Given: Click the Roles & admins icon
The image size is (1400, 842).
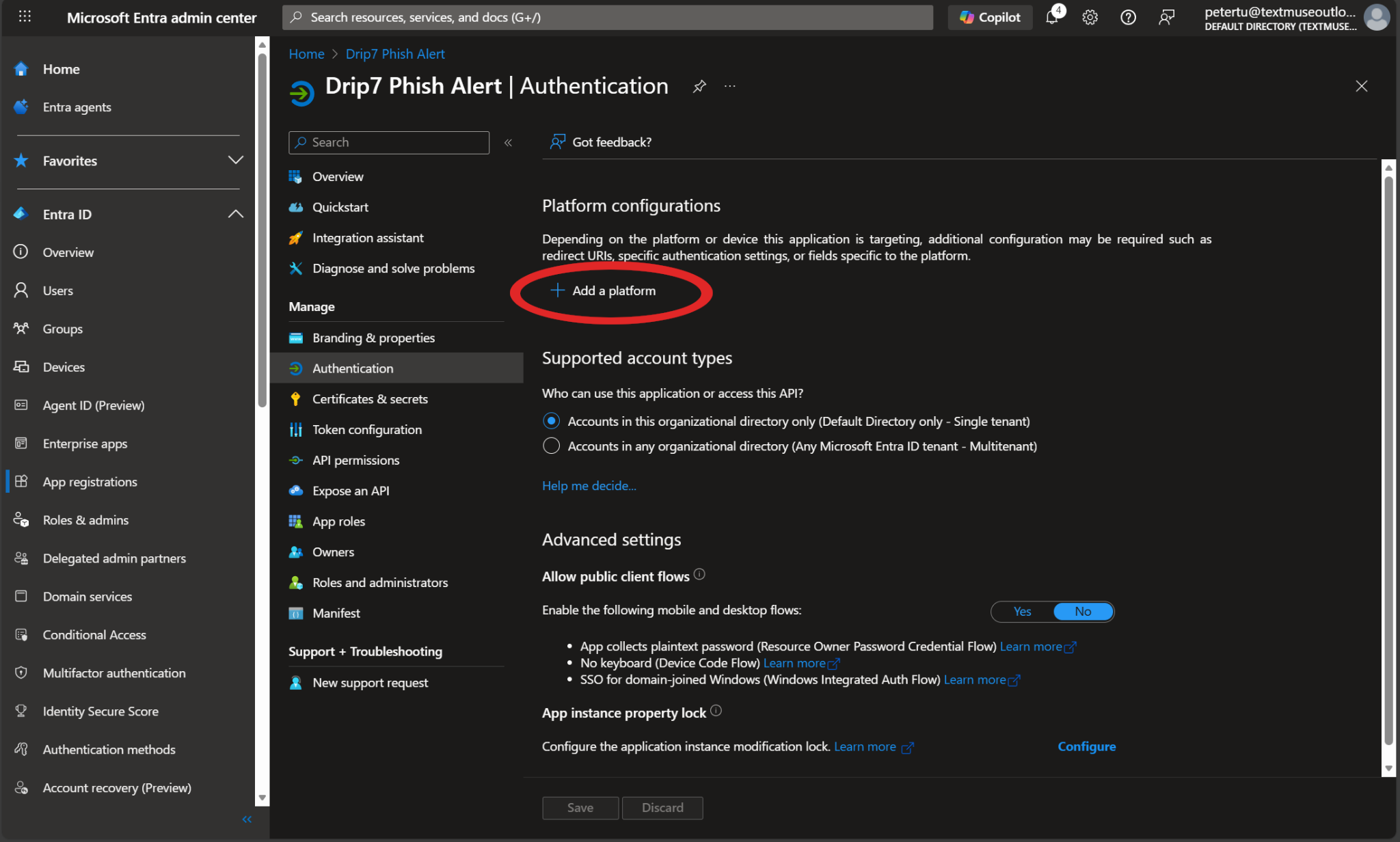Looking at the screenshot, I should coord(21,519).
